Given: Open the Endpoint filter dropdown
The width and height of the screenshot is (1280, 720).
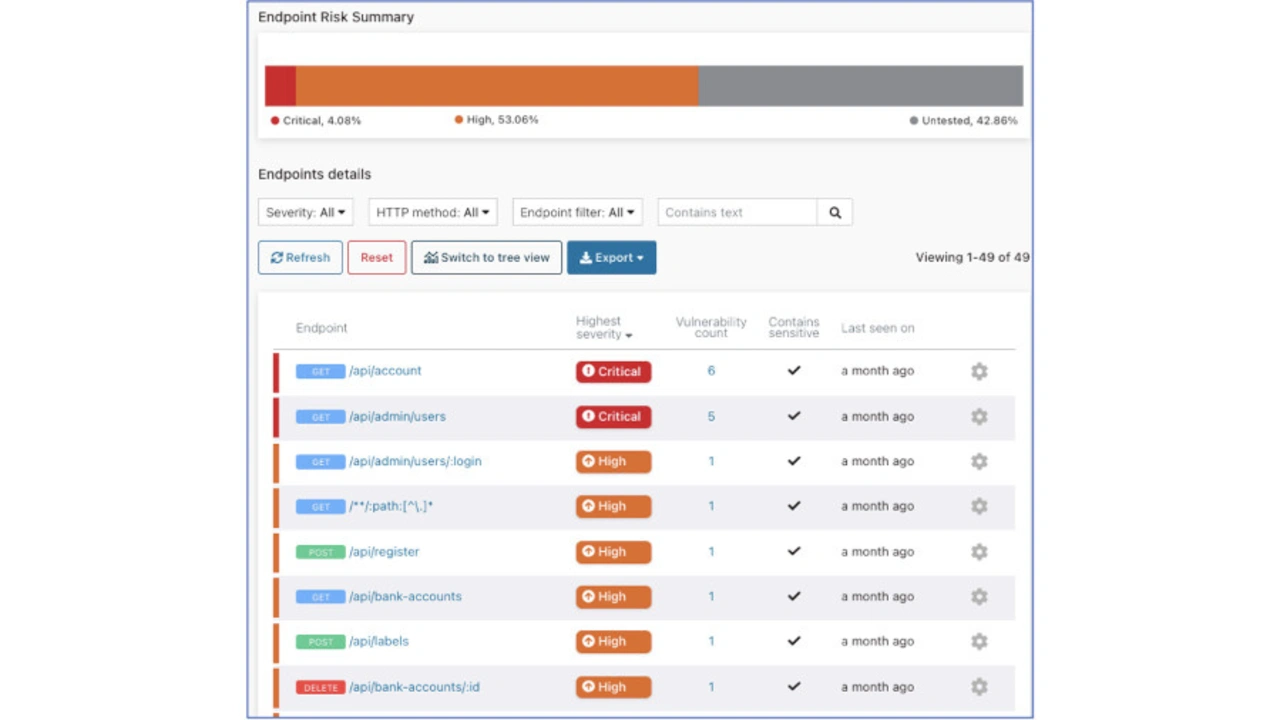Looking at the screenshot, I should [577, 212].
